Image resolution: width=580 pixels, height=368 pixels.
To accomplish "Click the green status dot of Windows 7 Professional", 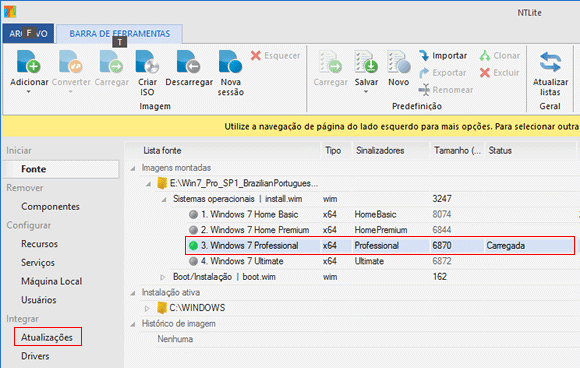I will [193, 246].
